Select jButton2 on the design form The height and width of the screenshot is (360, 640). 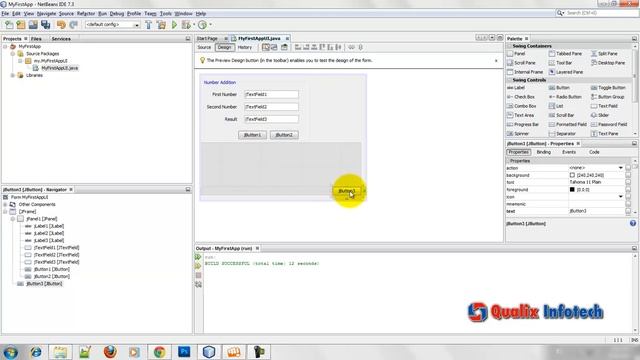(x=284, y=135)
